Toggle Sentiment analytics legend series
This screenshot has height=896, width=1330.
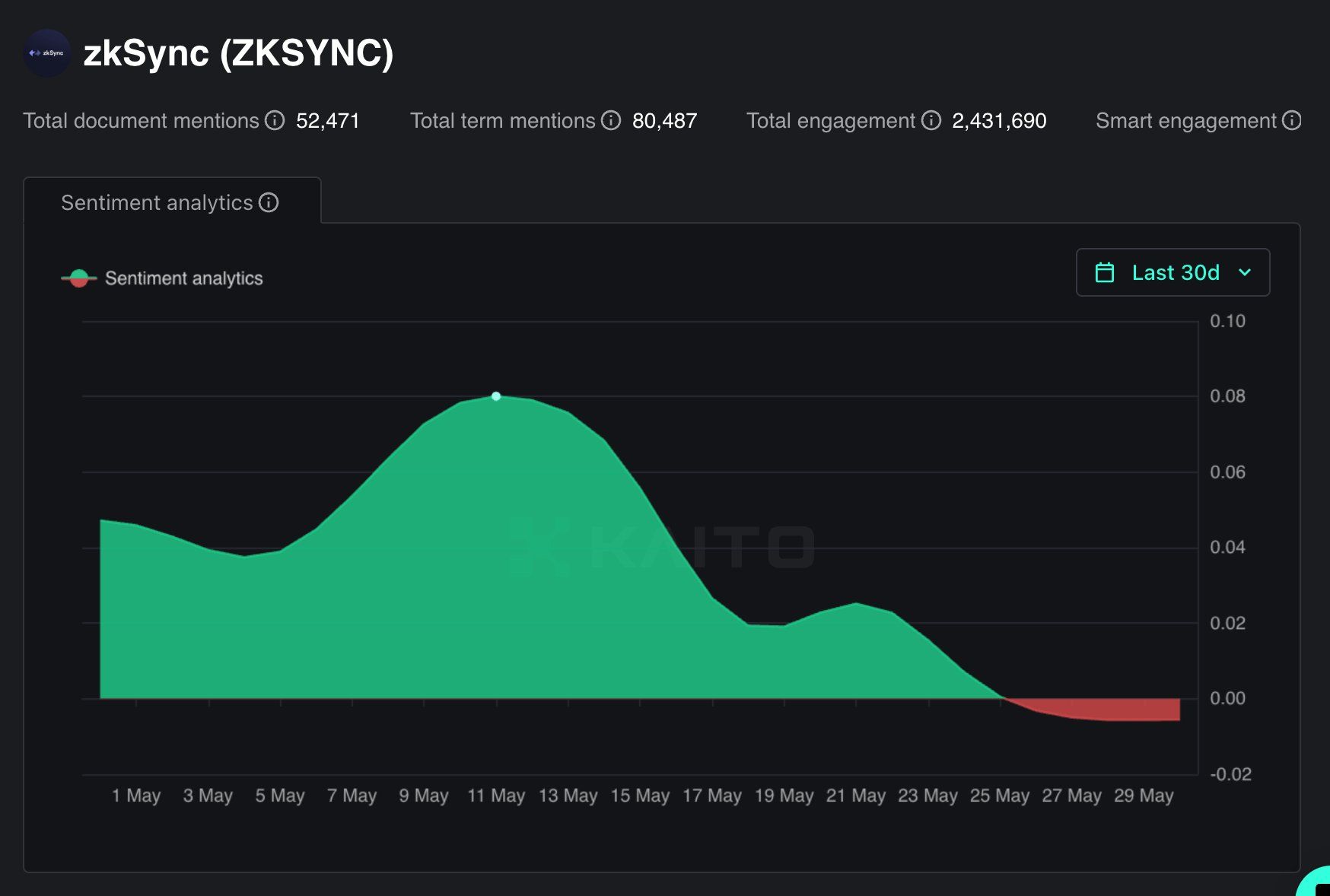tap(161, 278)
